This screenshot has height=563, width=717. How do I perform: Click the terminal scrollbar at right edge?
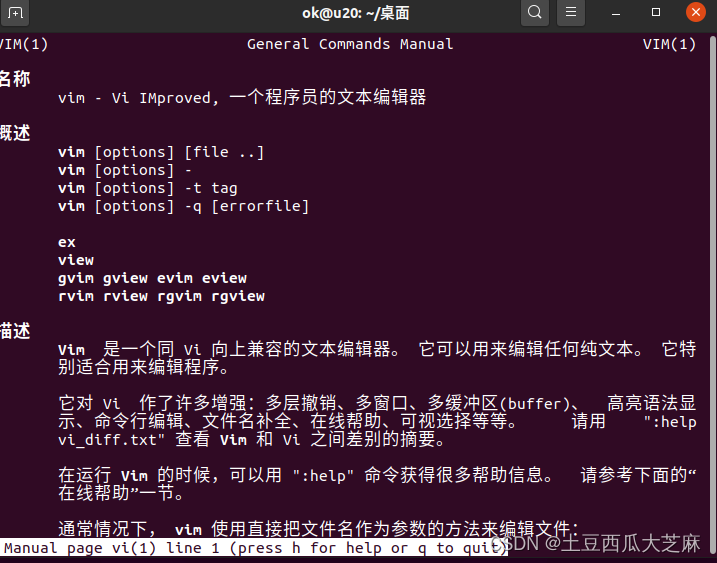[714, 297]
